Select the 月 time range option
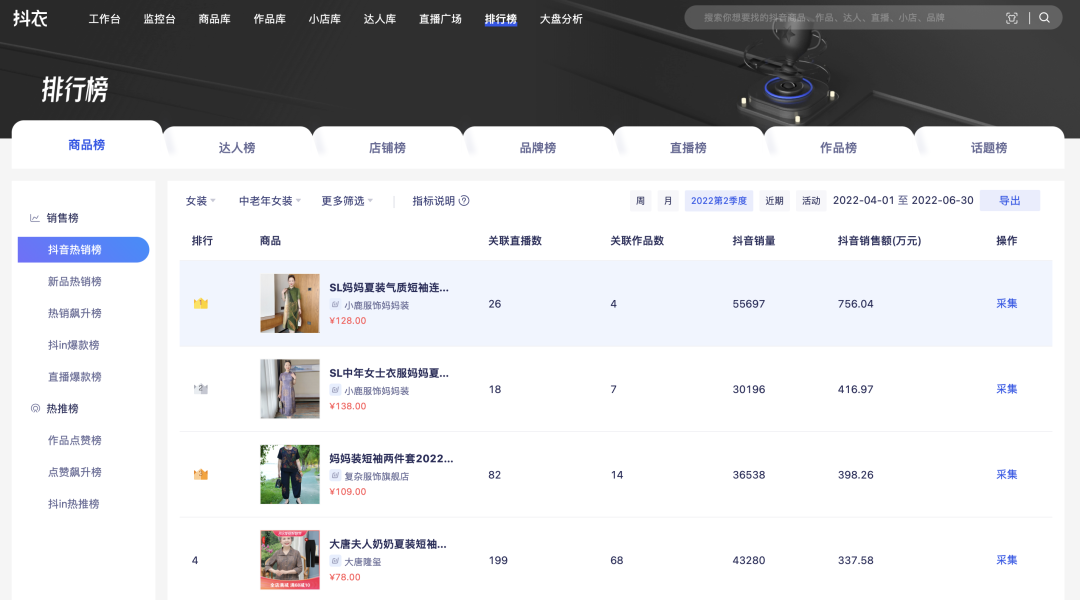The height and width of the screenshot is (600, 1080). tap(668, 201)
